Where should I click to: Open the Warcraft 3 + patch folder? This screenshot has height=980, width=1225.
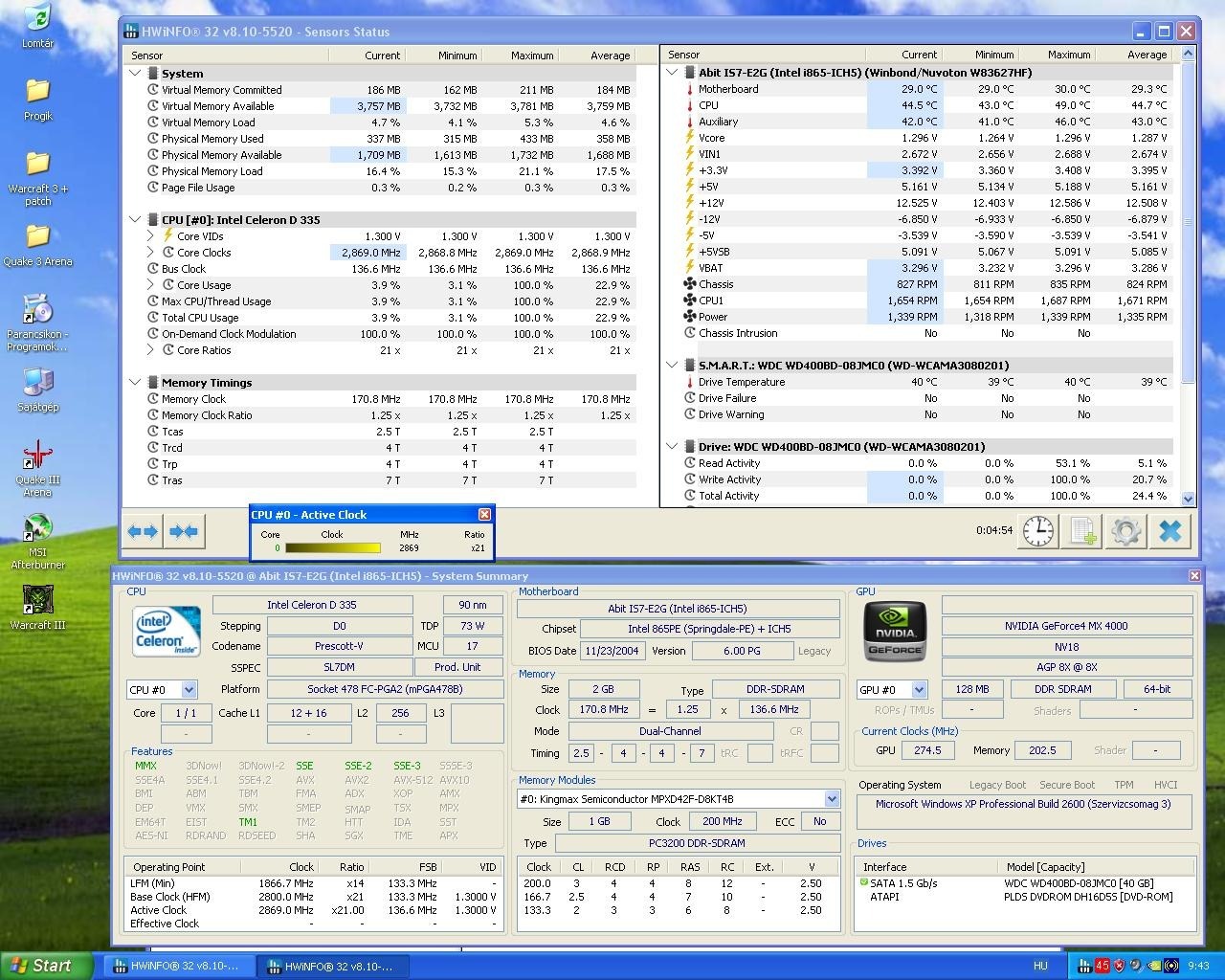pos(37,179)
